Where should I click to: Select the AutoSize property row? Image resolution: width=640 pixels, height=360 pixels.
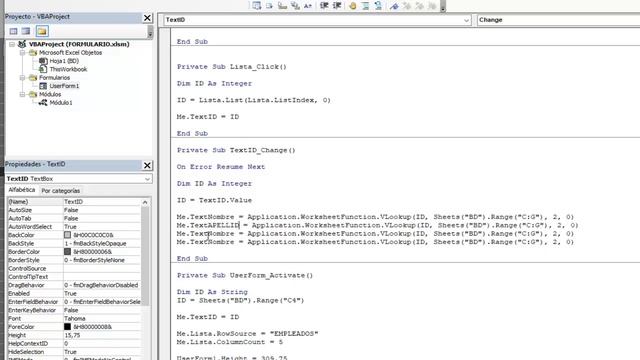[74, 210]
